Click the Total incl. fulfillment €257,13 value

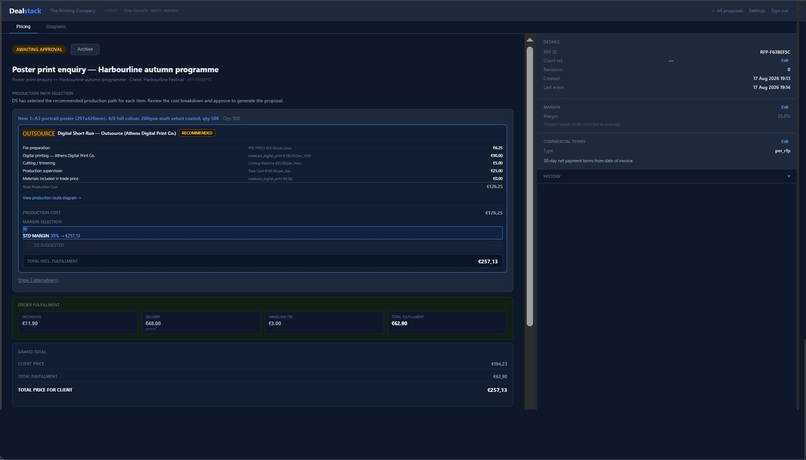click(x=488, y=262)
